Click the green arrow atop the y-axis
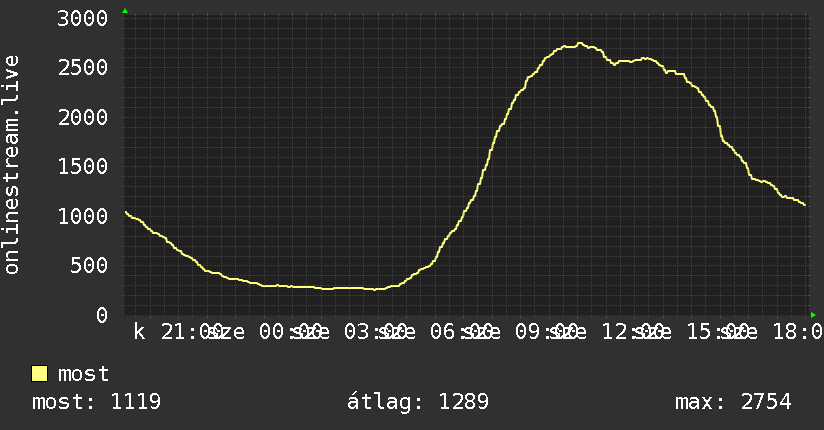 125,11
